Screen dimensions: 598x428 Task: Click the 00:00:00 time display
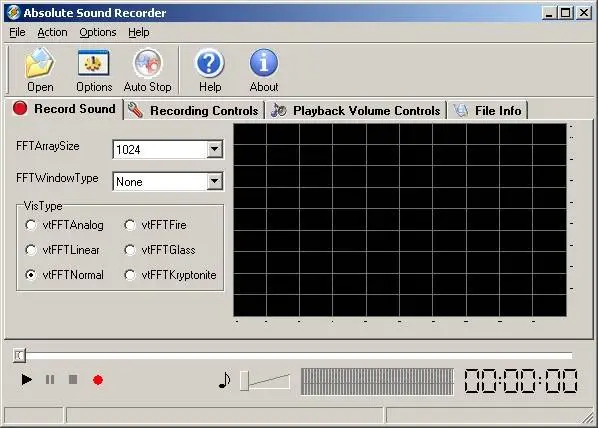click(521, 381)
